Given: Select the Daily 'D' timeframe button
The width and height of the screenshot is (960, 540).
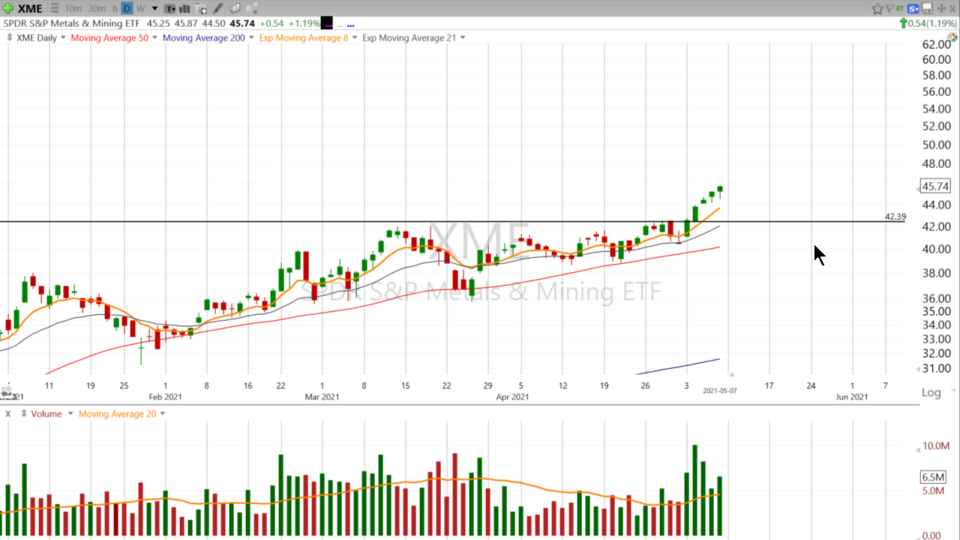Looking at the screenshot, I should click(127, 9).
